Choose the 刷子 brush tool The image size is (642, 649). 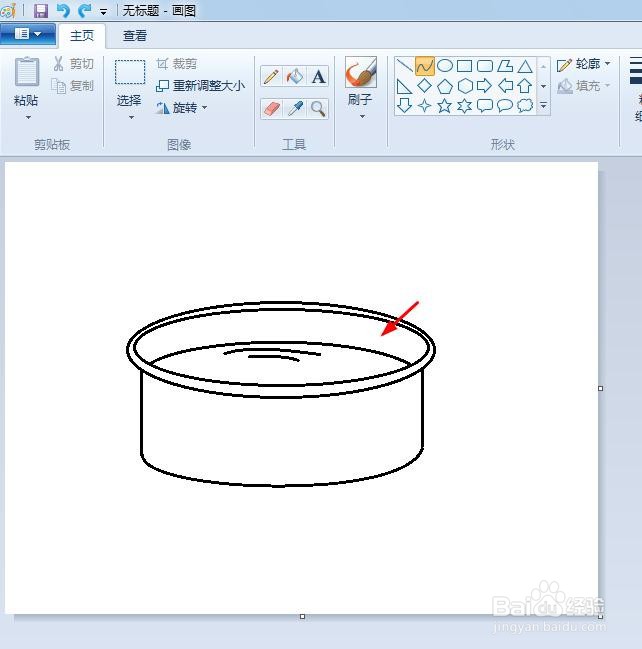(x=361, y=72)
